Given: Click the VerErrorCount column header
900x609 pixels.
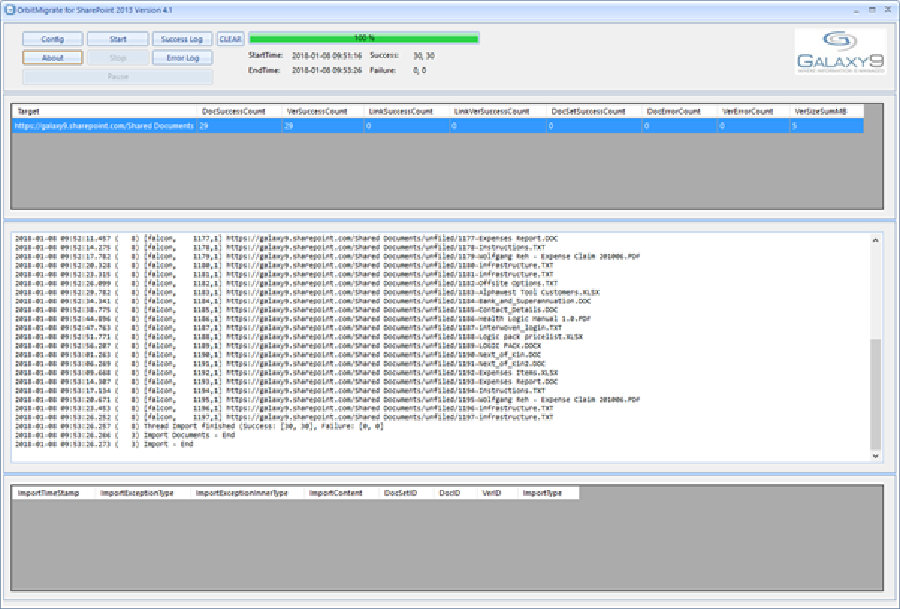Looking at the screenshot, I should point(754,111).
